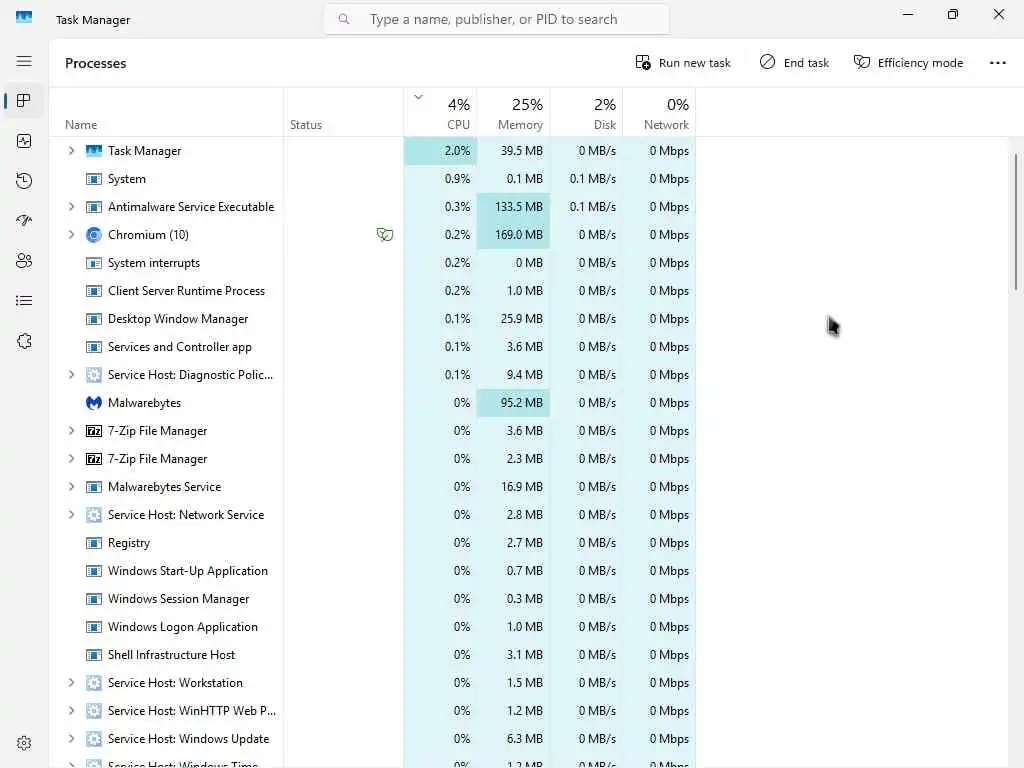Select Windows Session Manager row
Image resolution: width=1024 pixels, height=768 pixels.
[372, 599]
